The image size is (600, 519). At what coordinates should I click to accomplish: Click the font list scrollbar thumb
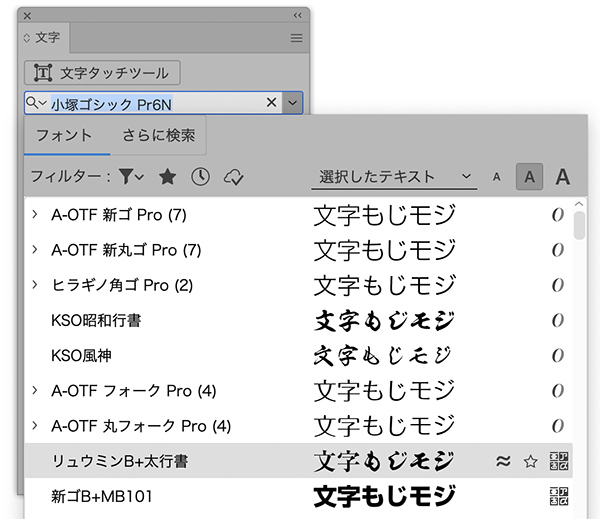pos(579,225)
